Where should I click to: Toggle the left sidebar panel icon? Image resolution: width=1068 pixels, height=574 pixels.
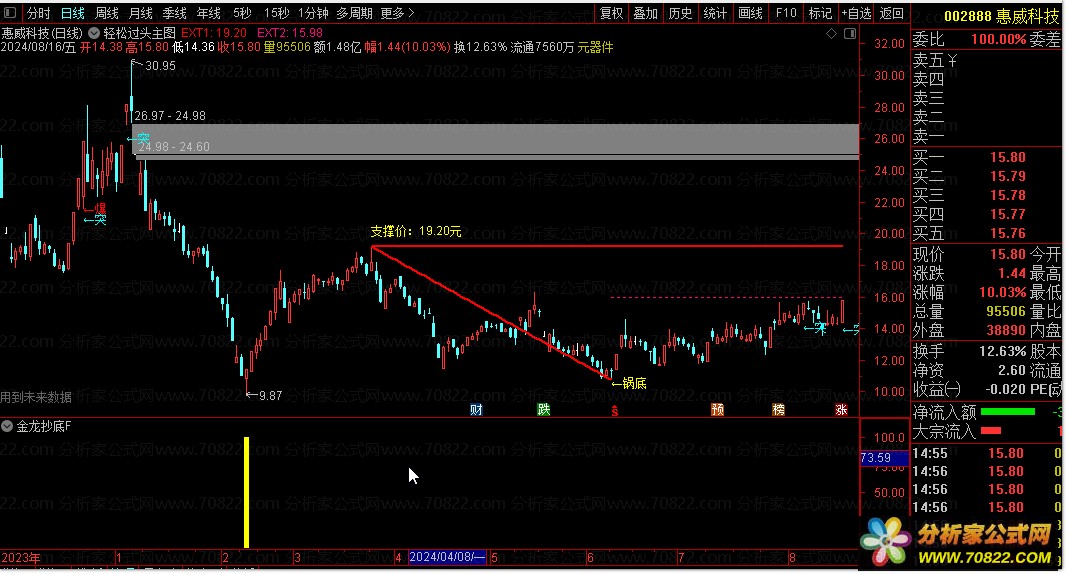[10, 13]
